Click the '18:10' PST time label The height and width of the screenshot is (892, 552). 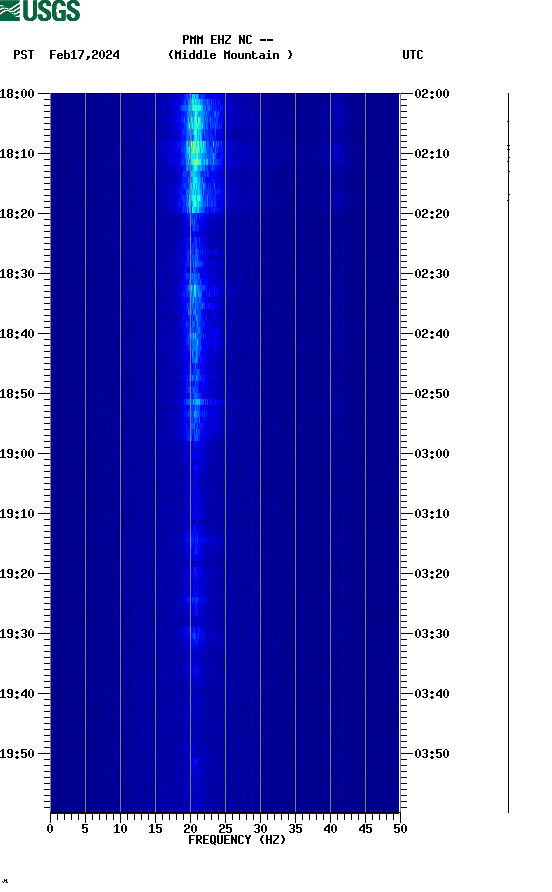coord(17,154)
